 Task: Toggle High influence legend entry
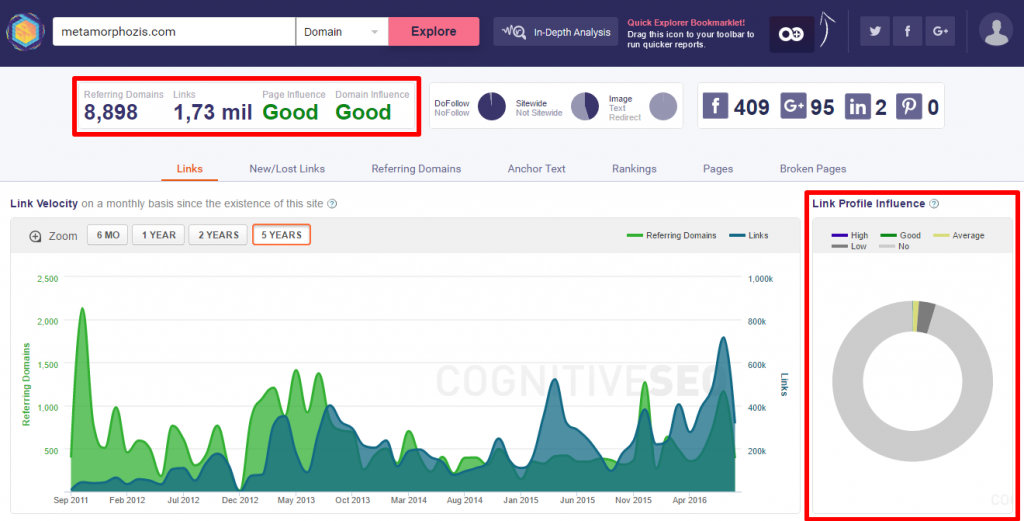tap(850, 236)
